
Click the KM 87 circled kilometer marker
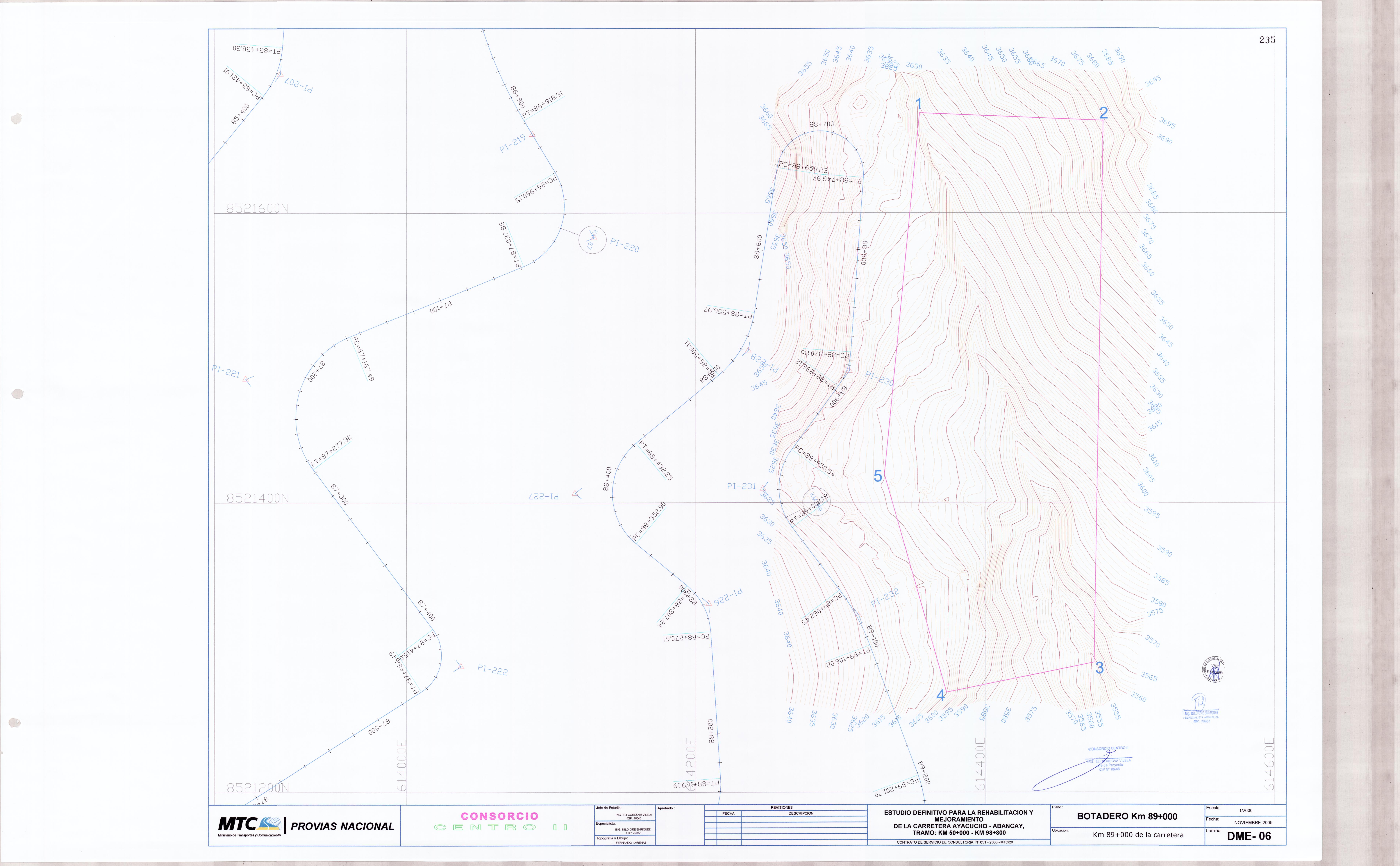[592, 240]
